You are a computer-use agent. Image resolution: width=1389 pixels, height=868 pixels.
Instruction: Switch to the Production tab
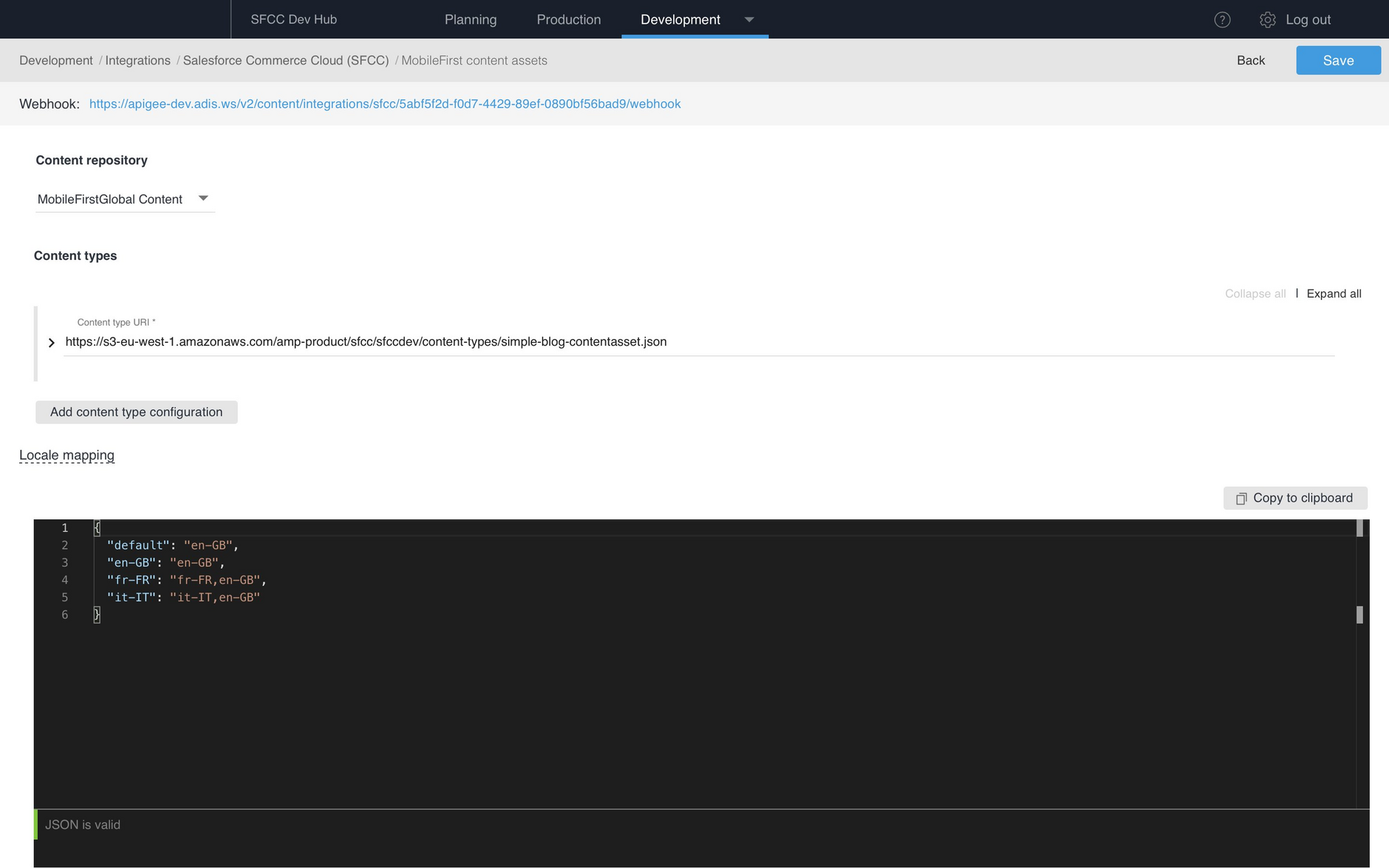[x=569, y=20]
